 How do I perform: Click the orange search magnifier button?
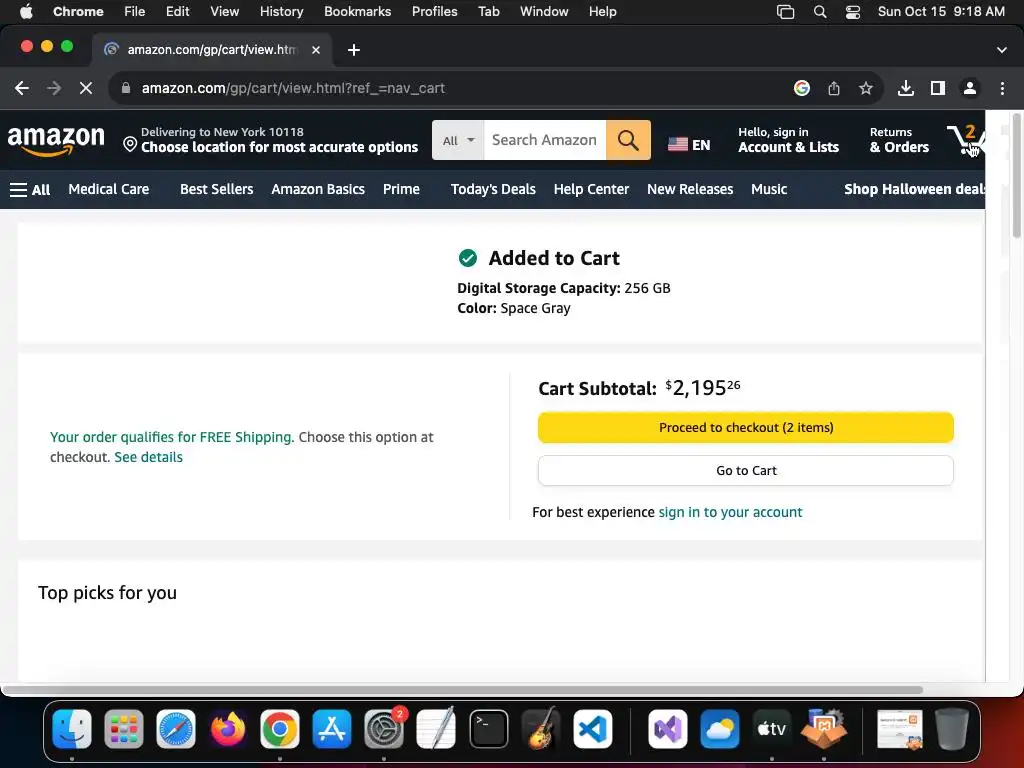point(628,140)
